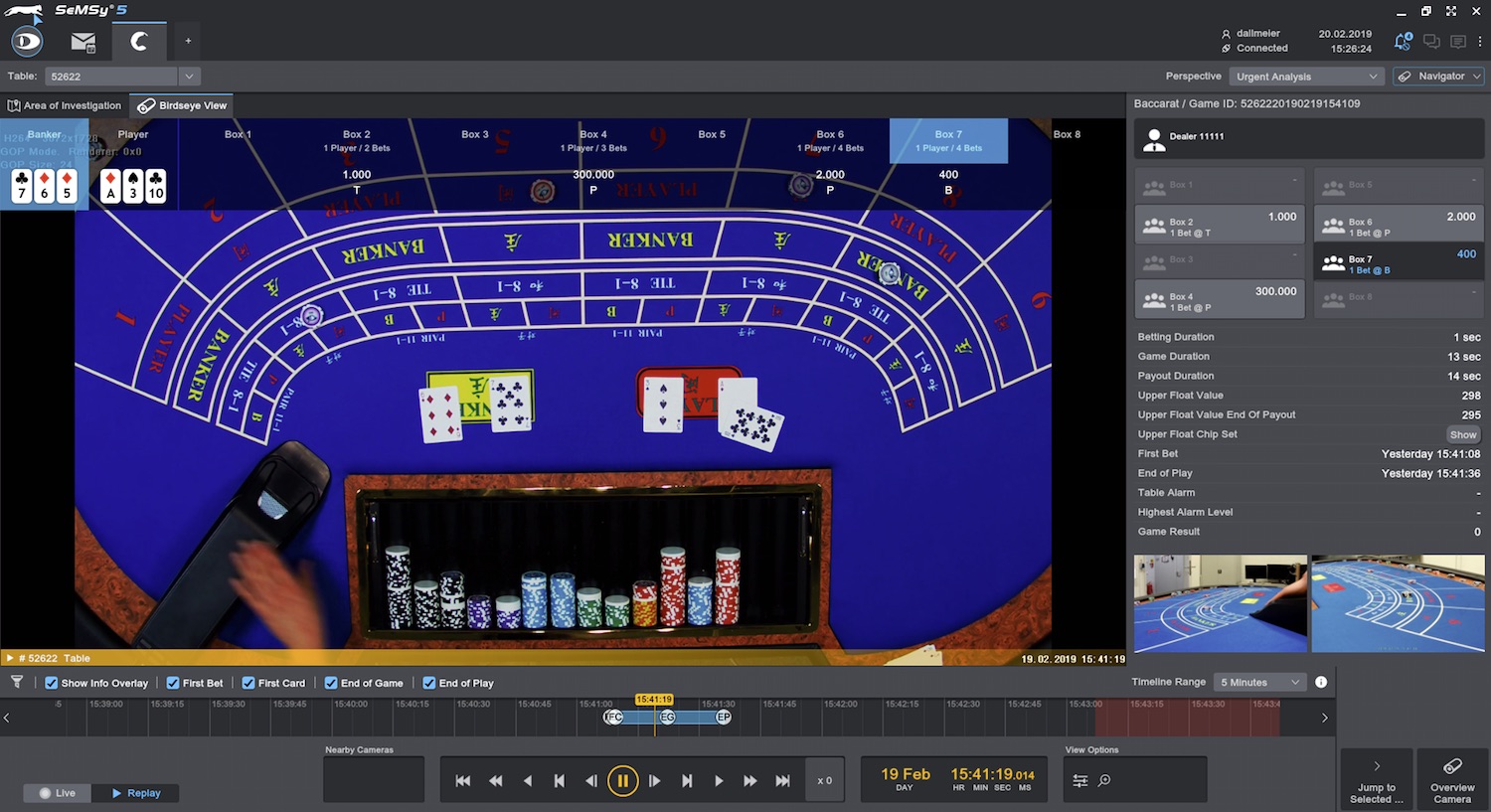Expand the Timeline Range dropdown
Image resolution: width=1491 pixels, height=812 pixels.
tap(1259, 682)
